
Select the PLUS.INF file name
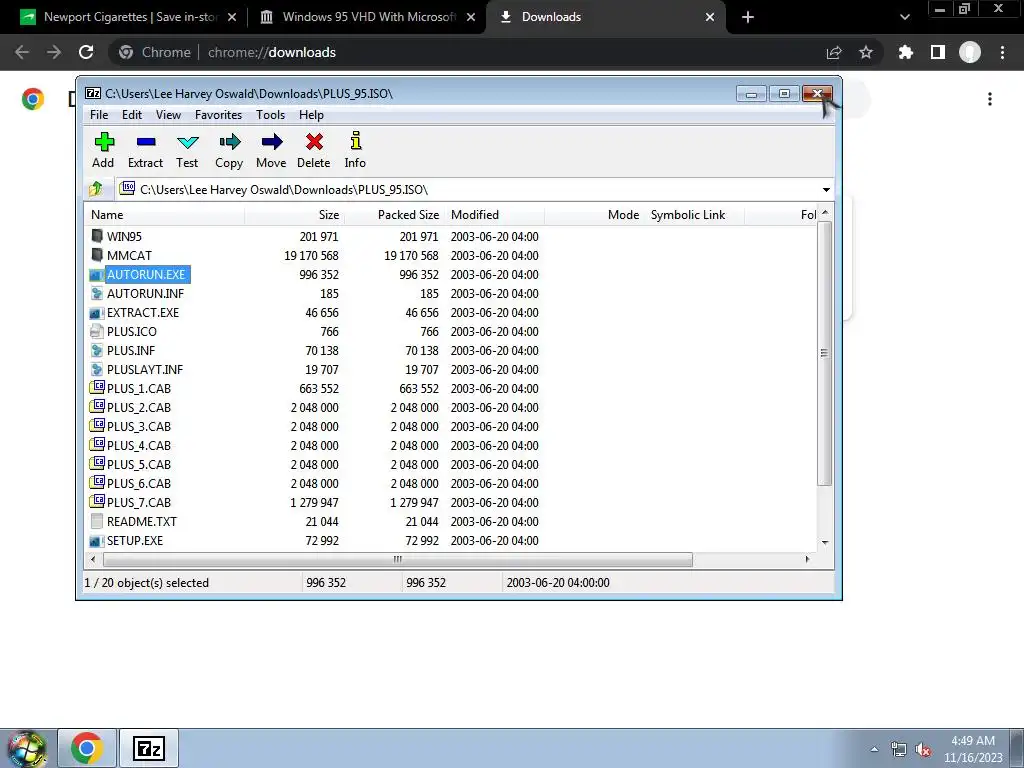coord(131,351)
